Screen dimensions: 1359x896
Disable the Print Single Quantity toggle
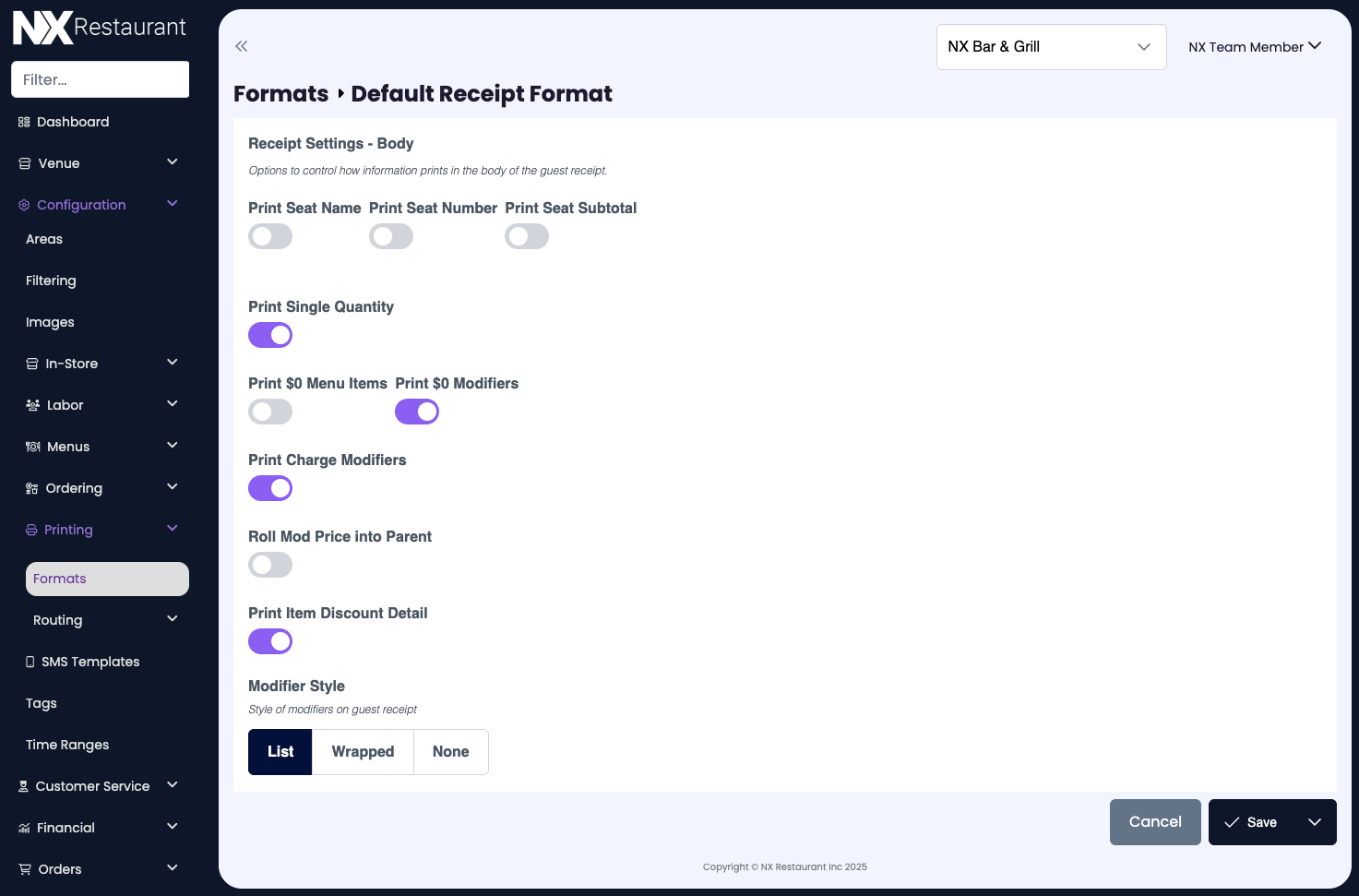pos(269,334)
